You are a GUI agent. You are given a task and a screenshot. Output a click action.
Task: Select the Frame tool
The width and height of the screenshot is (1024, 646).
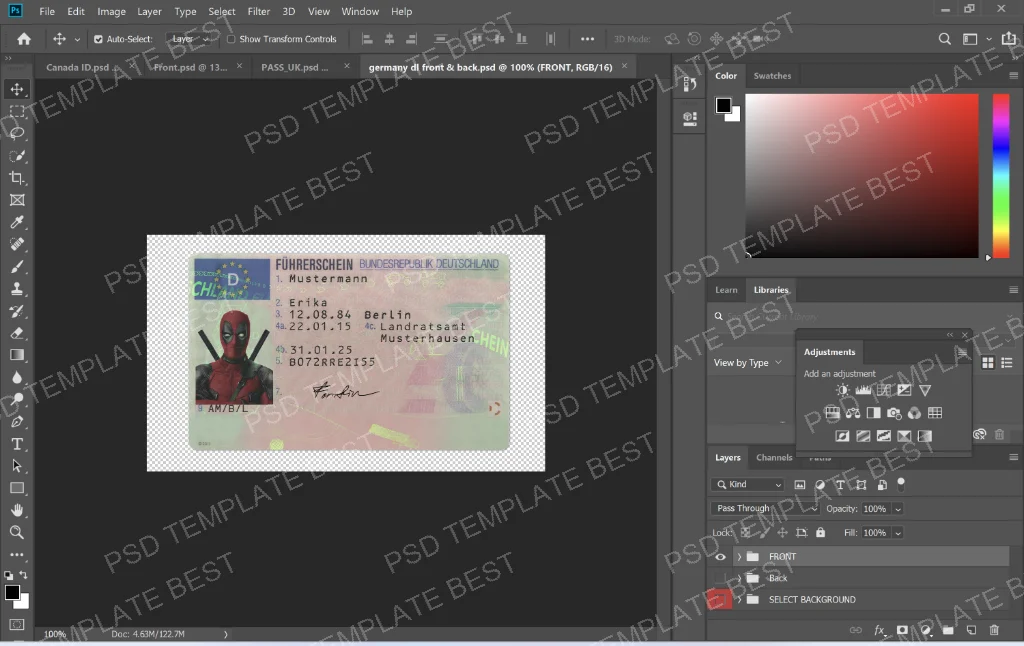click(x=17, y=200)
